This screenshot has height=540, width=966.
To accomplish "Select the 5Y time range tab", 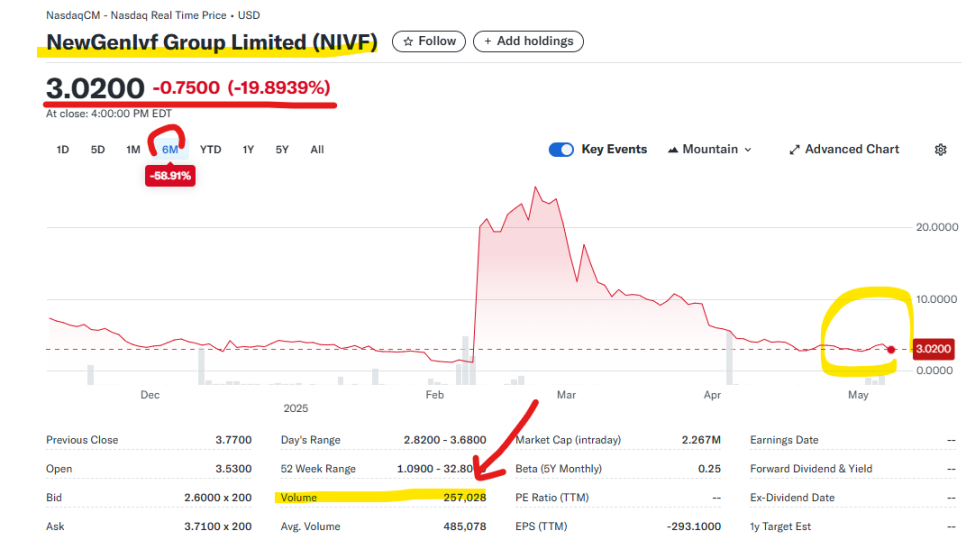I will point(282,150).
